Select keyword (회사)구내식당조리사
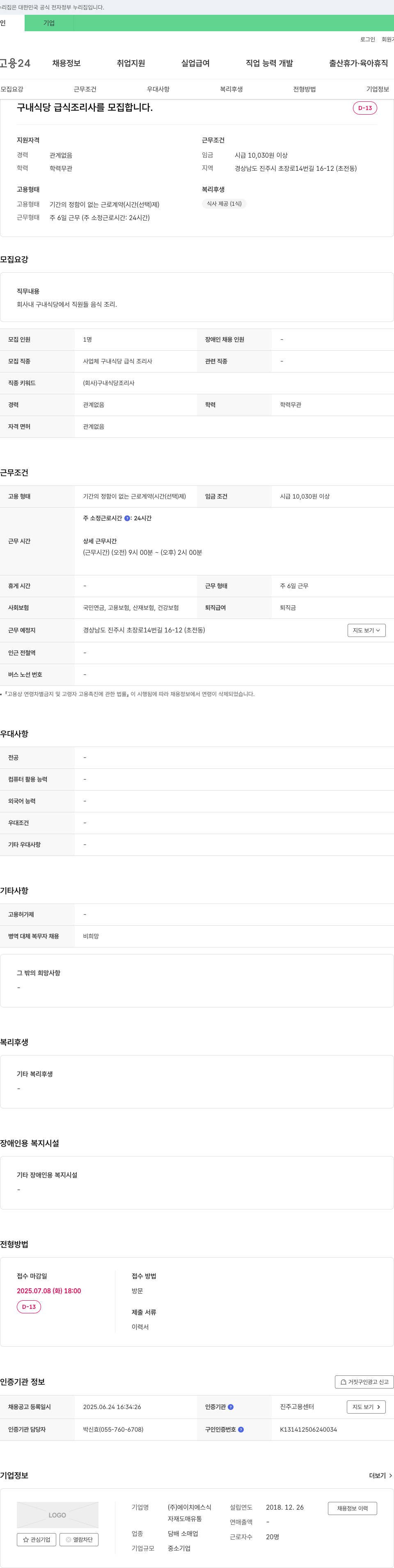394x1568 pixels. (x=108, y=383)
